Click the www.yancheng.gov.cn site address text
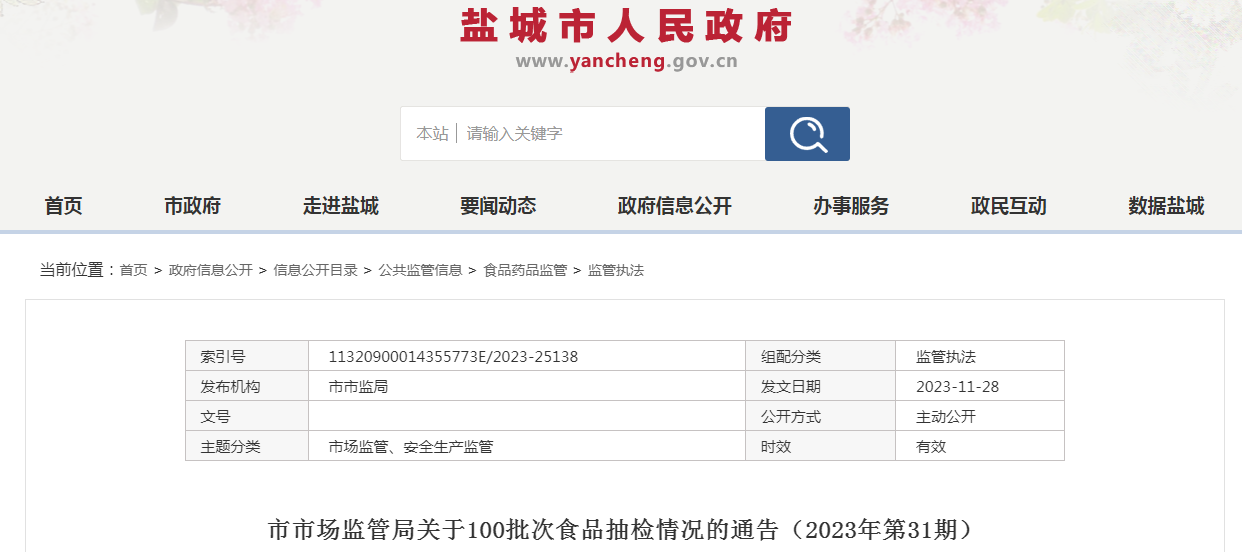 [627, 61]
